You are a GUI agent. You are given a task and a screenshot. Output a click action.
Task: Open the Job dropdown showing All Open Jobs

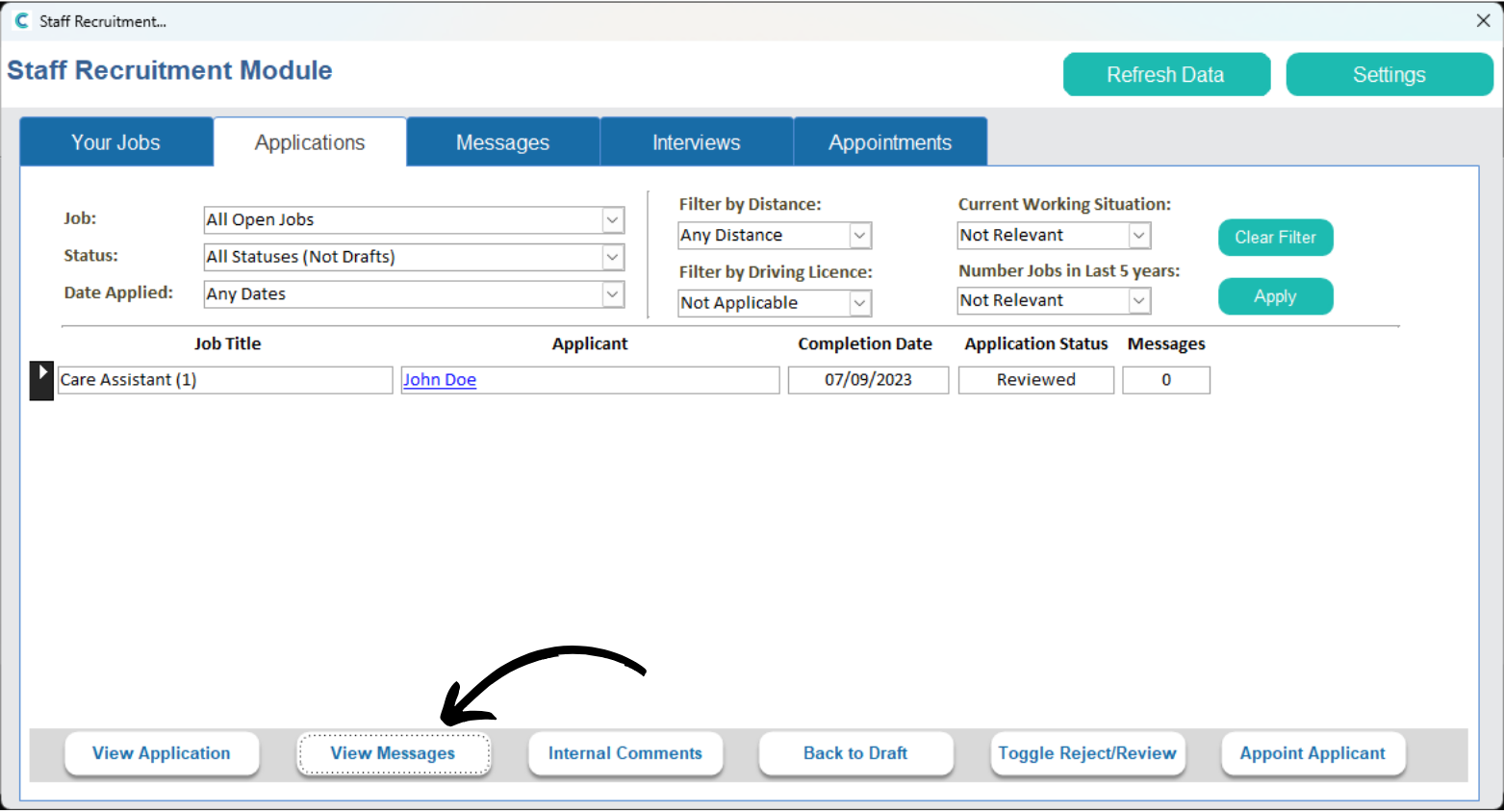(414, 219)
